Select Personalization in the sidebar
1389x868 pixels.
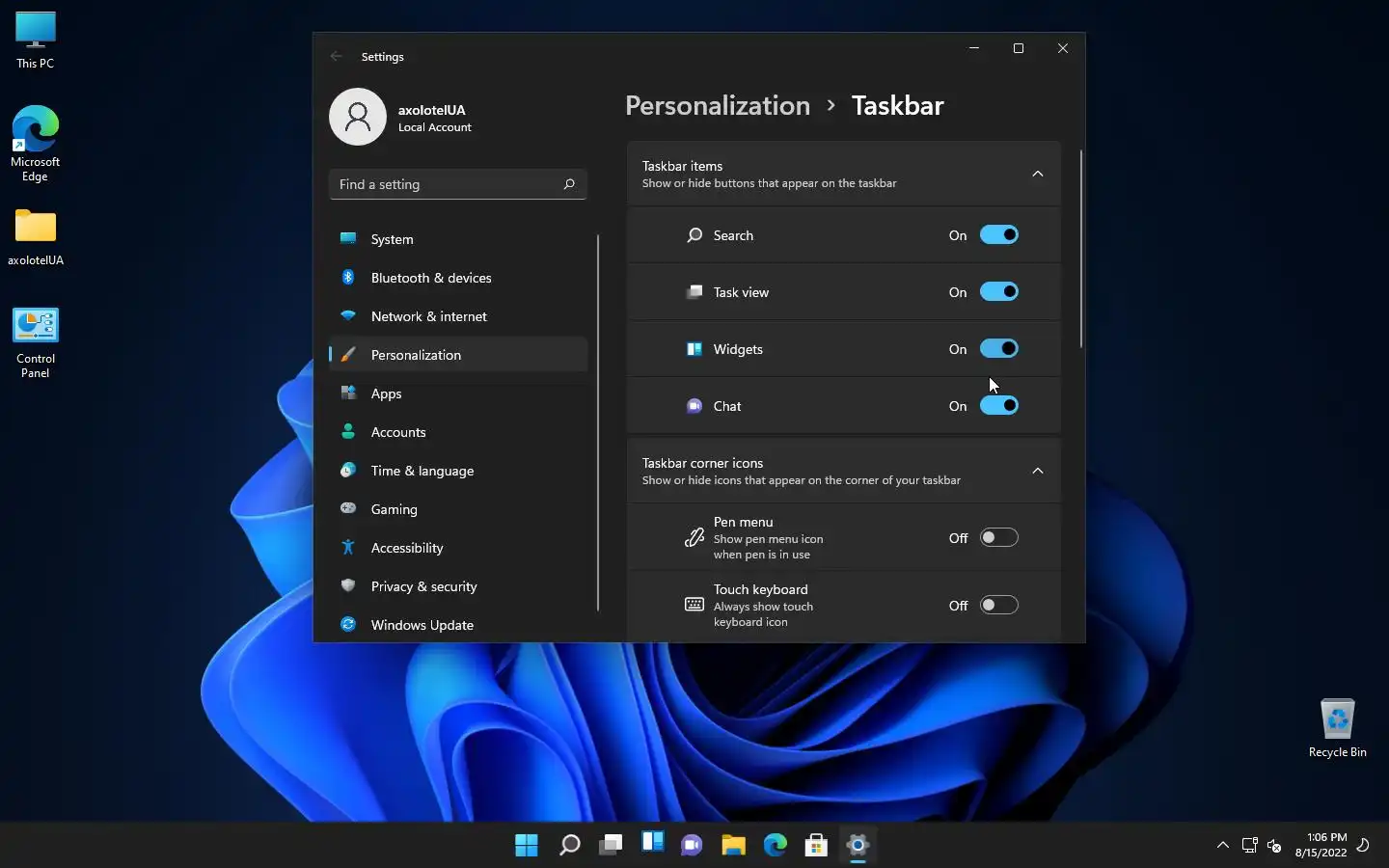[x=458, y=354]
